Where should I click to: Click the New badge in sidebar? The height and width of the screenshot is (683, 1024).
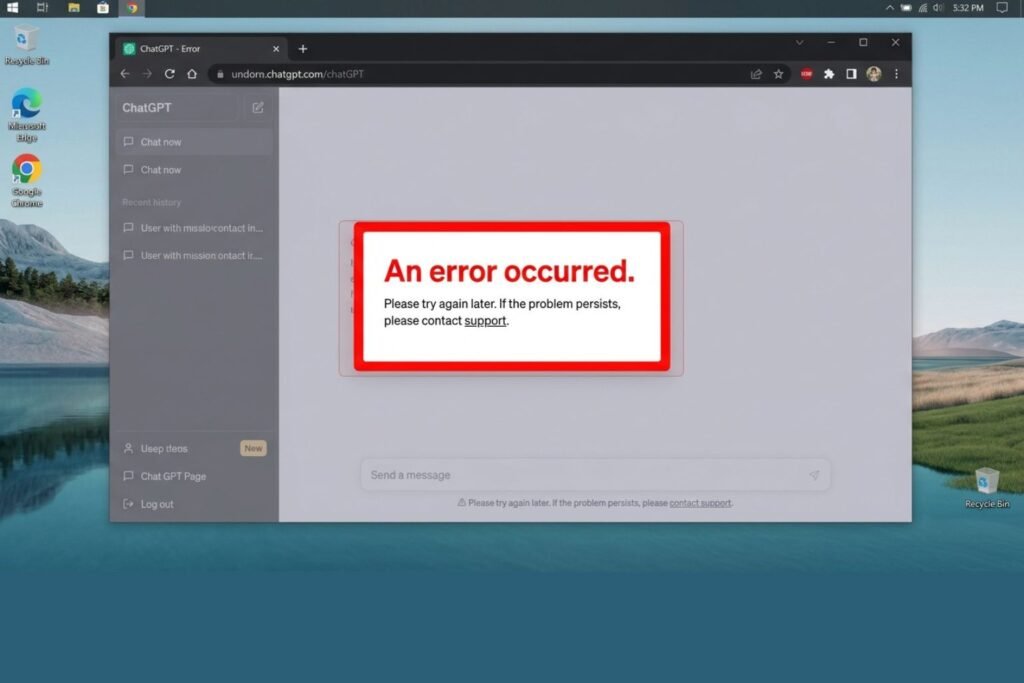pos(253,448)
